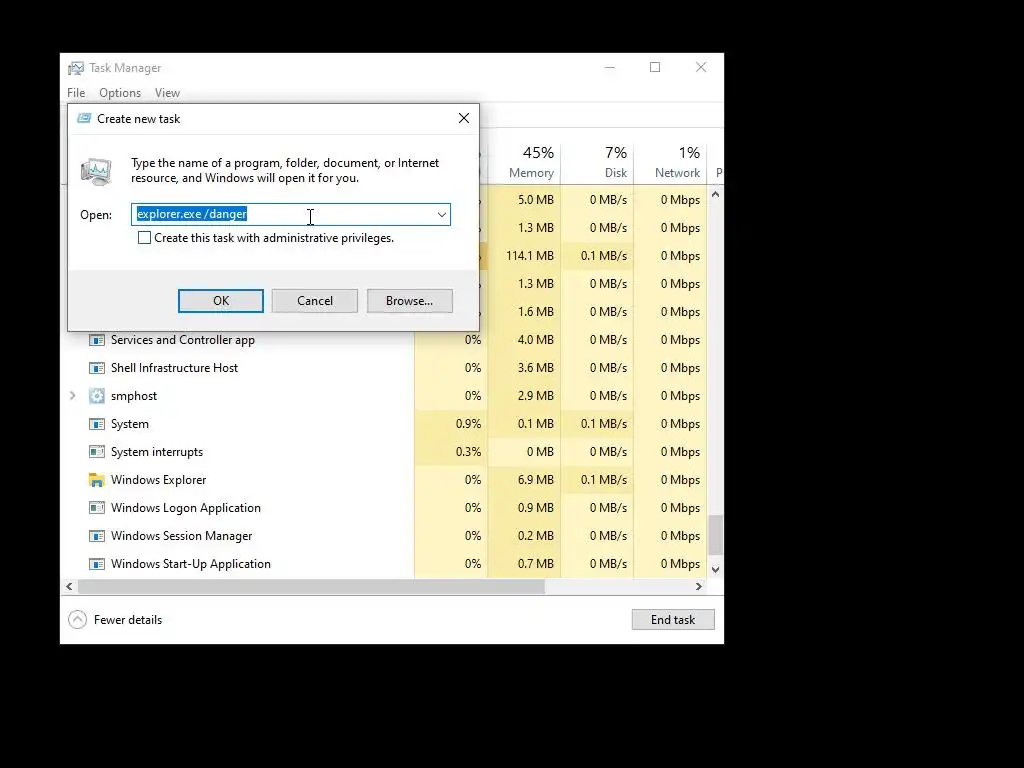
Task: Click the Shell Infrastructure Host icon
Action: point(97,368)
